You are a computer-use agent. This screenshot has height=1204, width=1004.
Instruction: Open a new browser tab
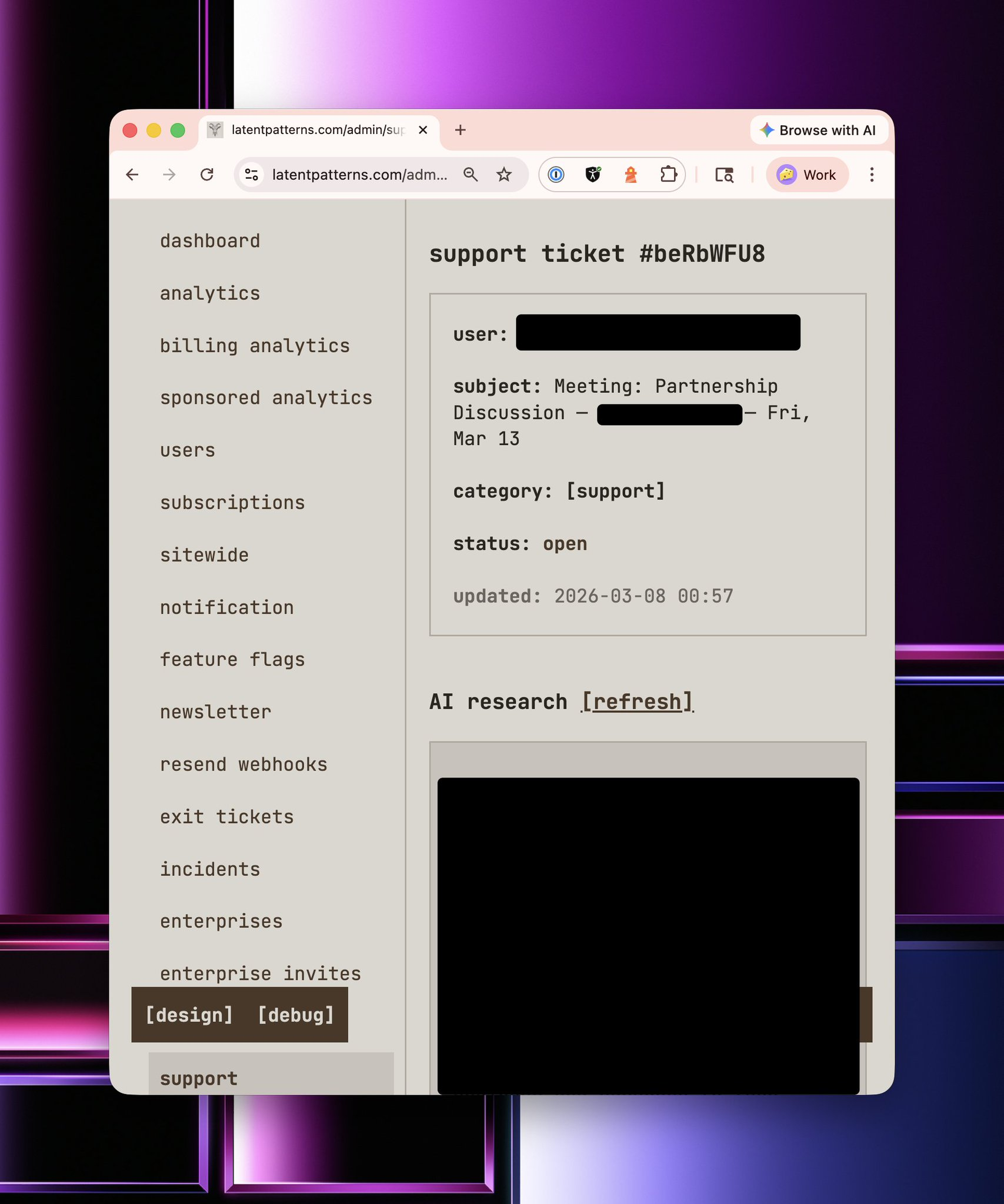[x=461, y=130]
